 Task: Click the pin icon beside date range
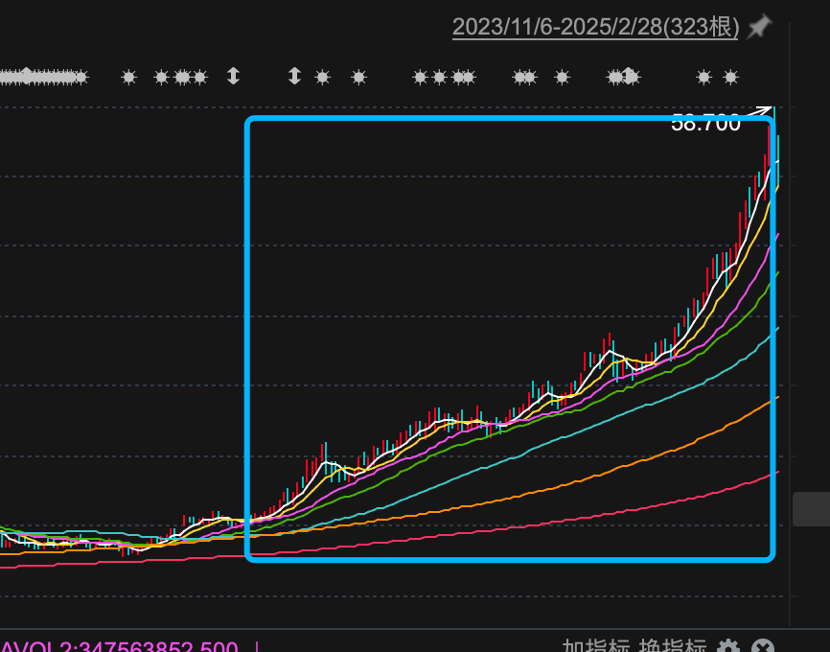pyautogui.click(x=760, y=27)
